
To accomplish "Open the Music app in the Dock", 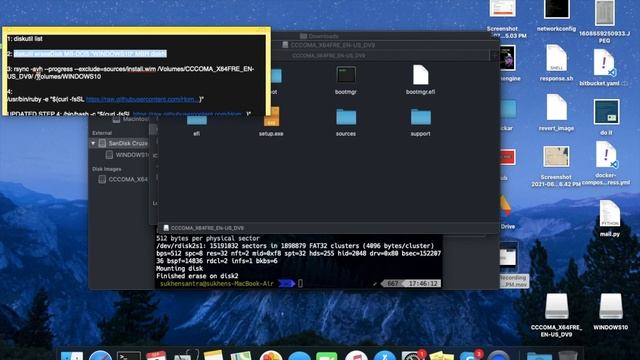I will click(356, 355).
